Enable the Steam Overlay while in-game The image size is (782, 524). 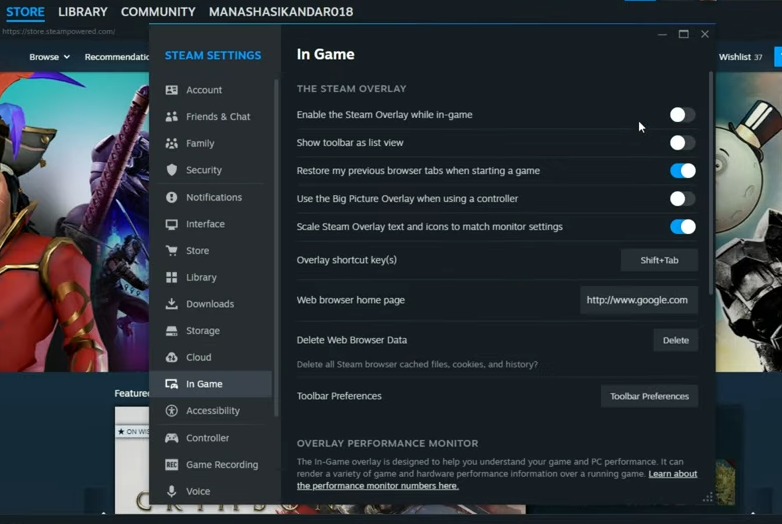click(682, 115)
